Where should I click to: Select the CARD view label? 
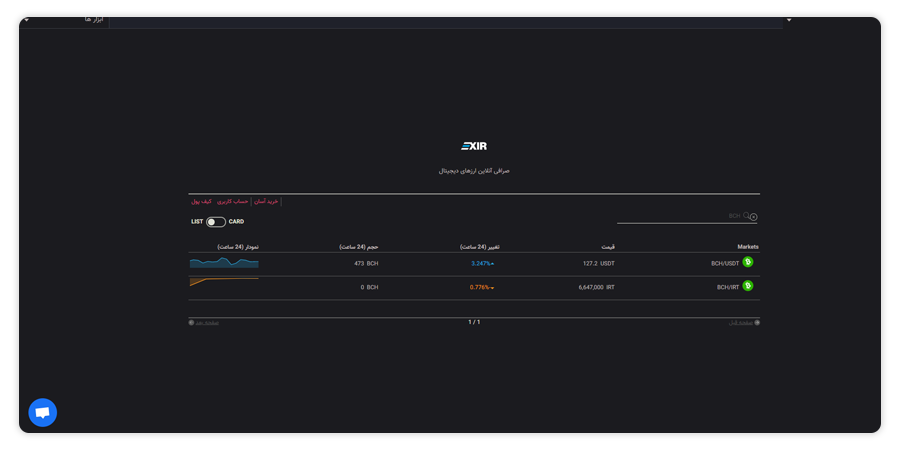[236, 222]
